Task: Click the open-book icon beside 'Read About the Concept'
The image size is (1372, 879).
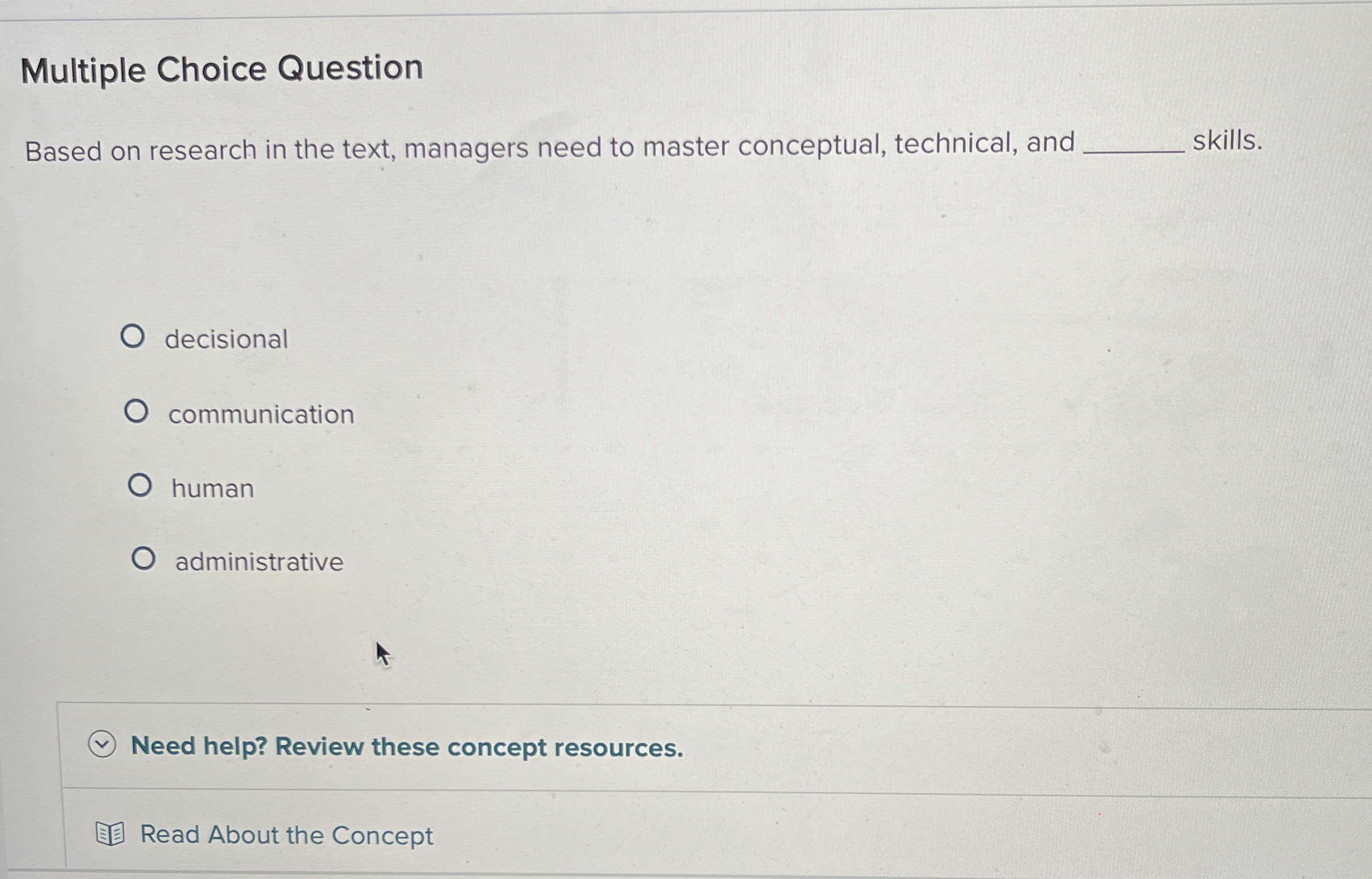Action: pyautogui.click(x=111, y=834)
